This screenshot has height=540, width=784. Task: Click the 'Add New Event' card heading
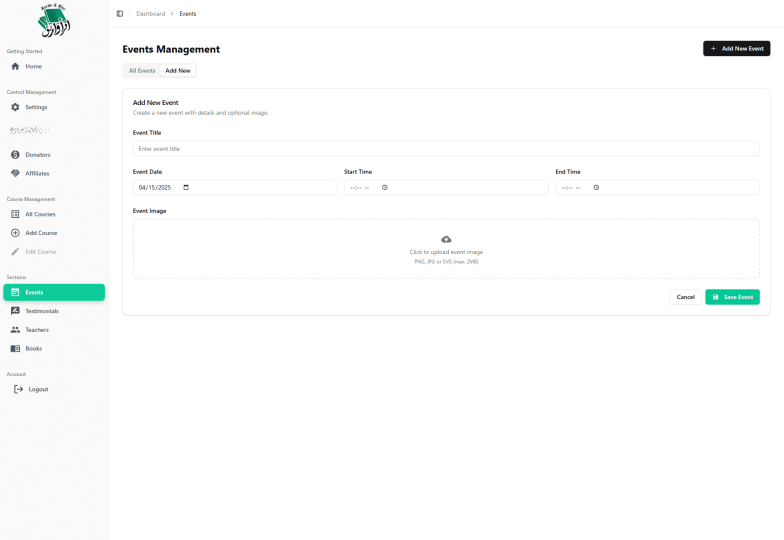point(156,102)
